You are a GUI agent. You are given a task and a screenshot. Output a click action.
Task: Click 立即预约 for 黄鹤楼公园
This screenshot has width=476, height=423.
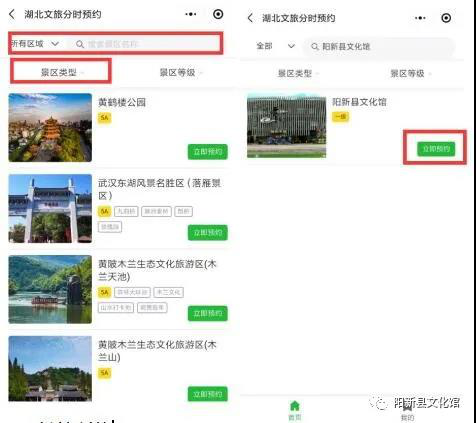(x=208, y=152)
